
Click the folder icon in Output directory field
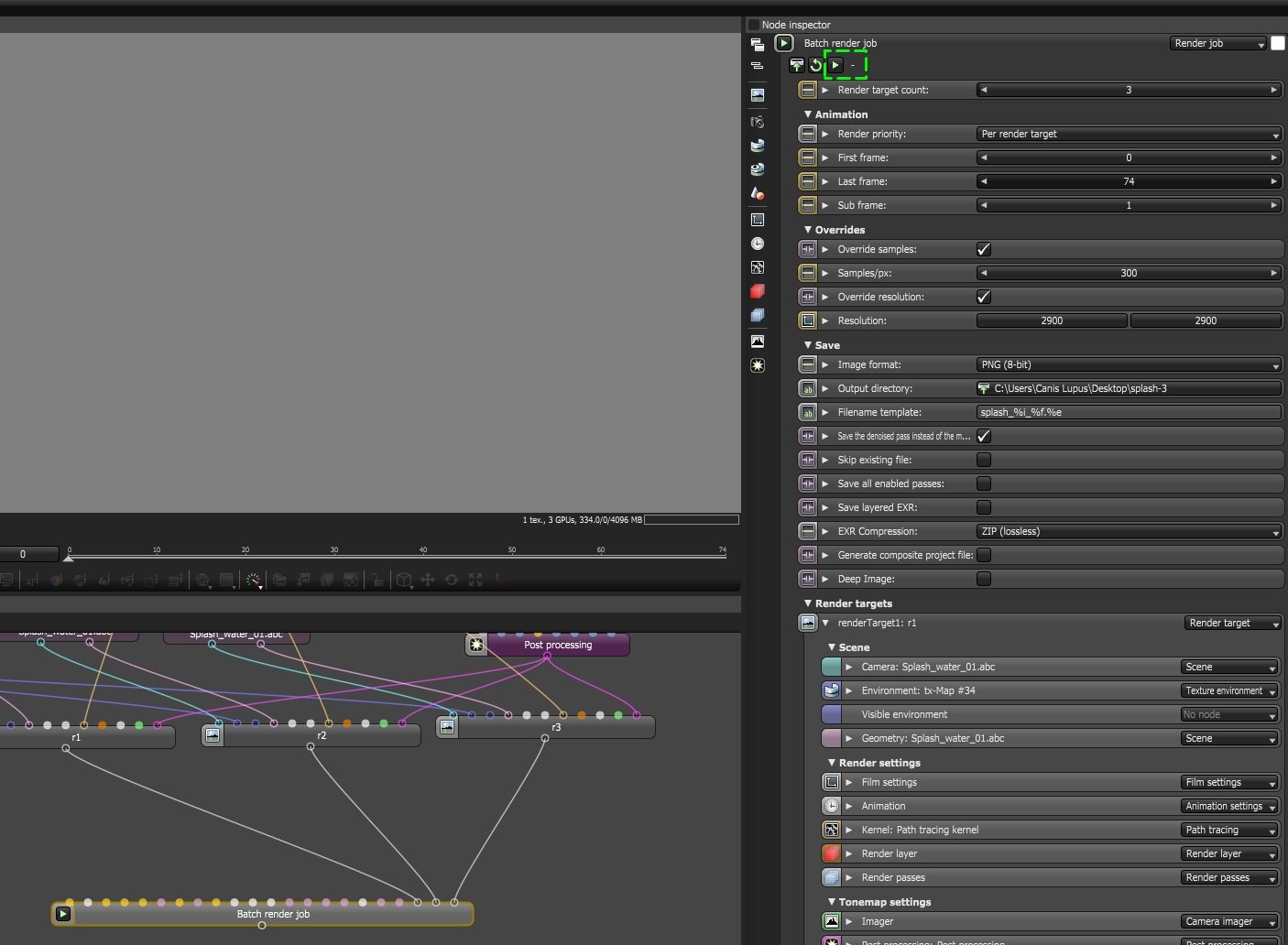click(985, 388)
